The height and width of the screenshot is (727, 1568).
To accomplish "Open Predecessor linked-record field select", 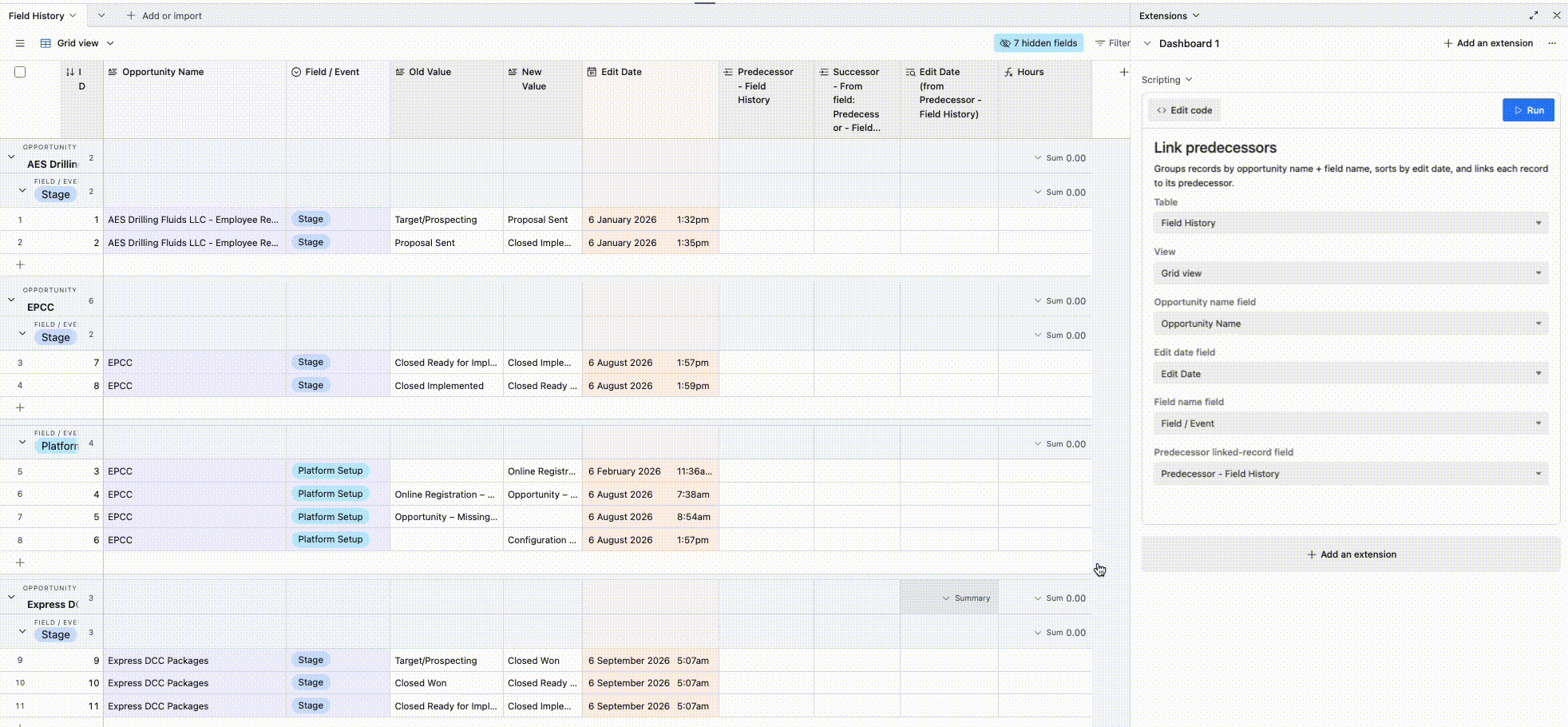I will point(1351,474).
